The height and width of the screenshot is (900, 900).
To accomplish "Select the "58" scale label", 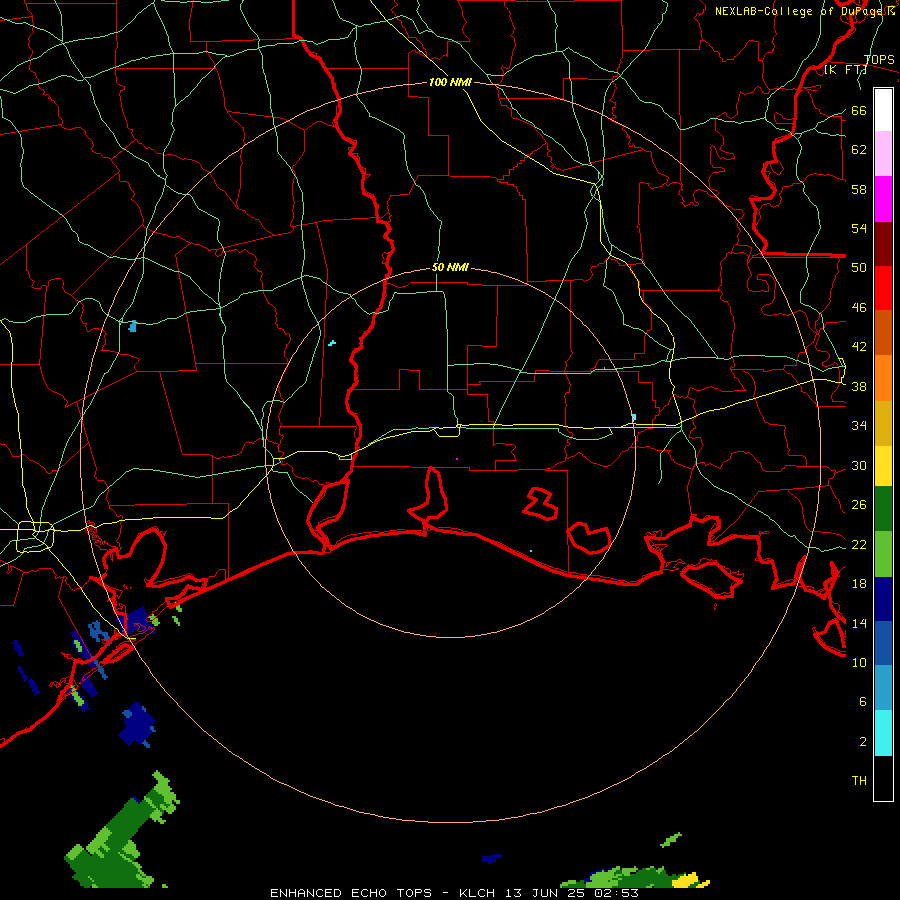I will coord(859,189).
